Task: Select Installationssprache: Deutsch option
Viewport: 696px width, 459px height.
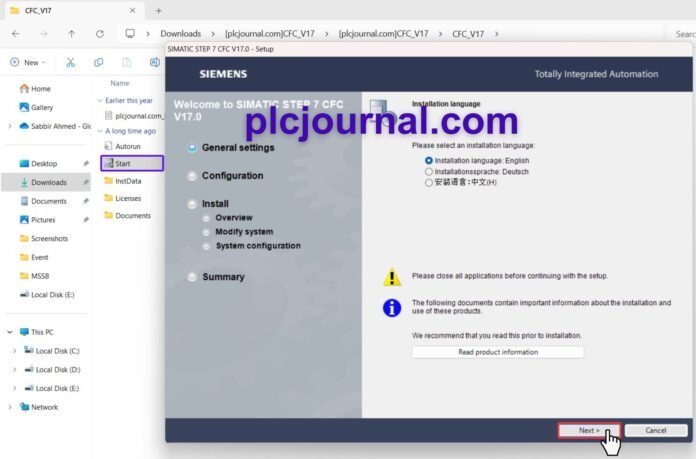Action: point(430,171)
